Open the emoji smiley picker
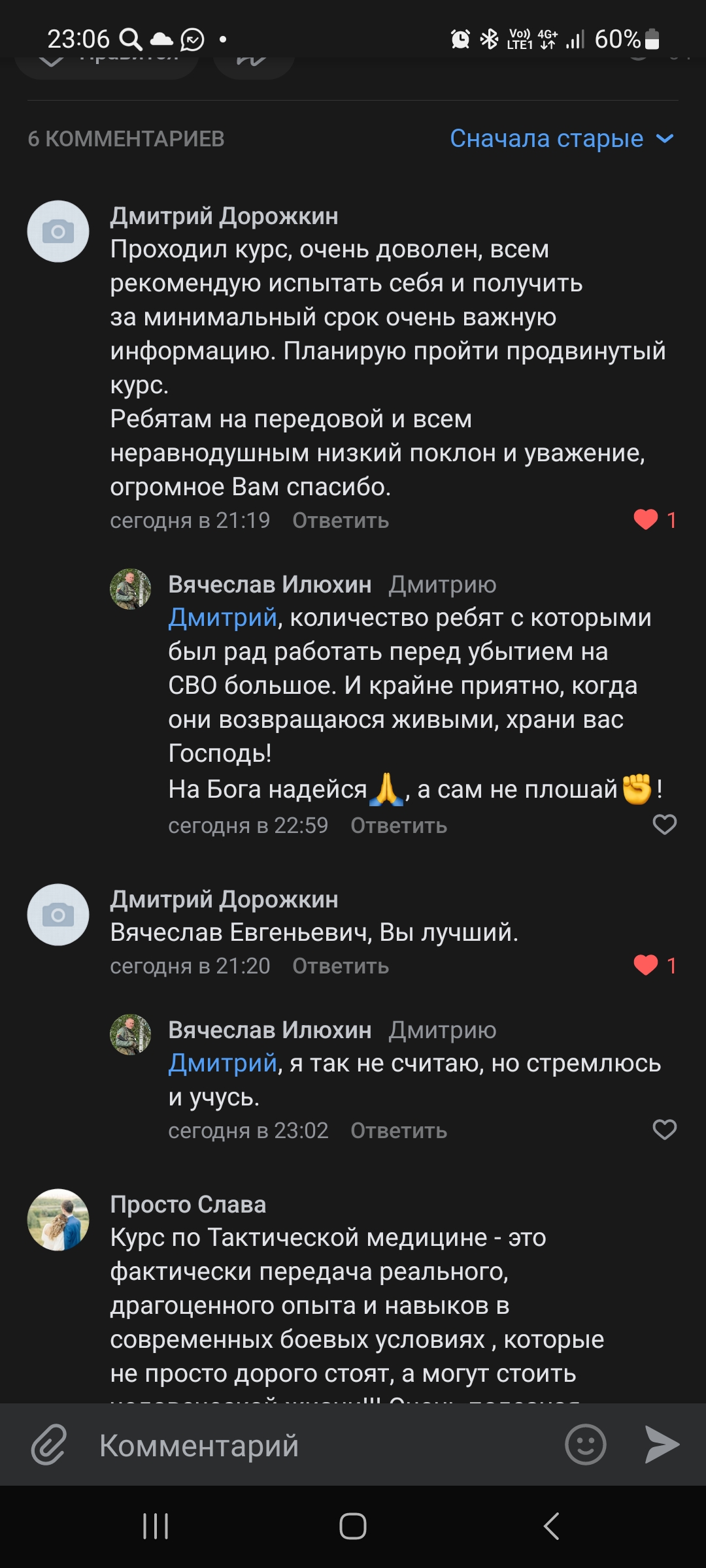 click(585, 1444)
